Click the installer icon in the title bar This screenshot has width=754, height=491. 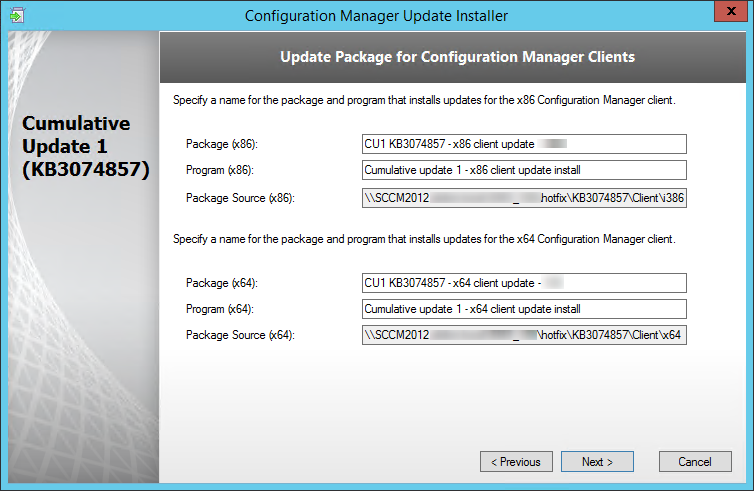[17, 15]
